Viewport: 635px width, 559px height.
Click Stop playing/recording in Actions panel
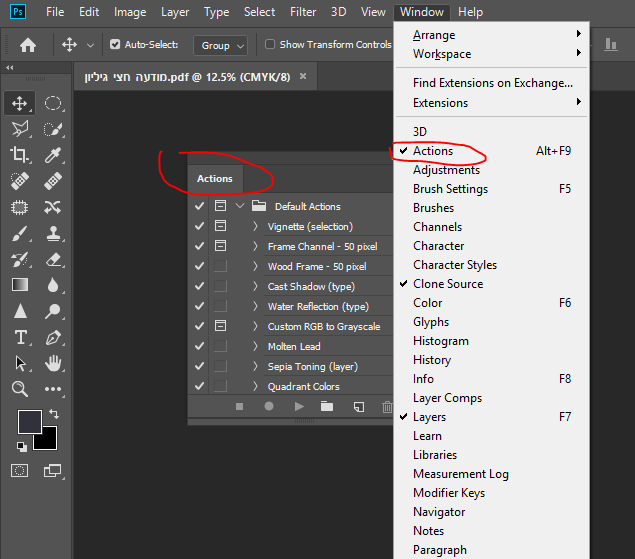(x=239, y=406)
